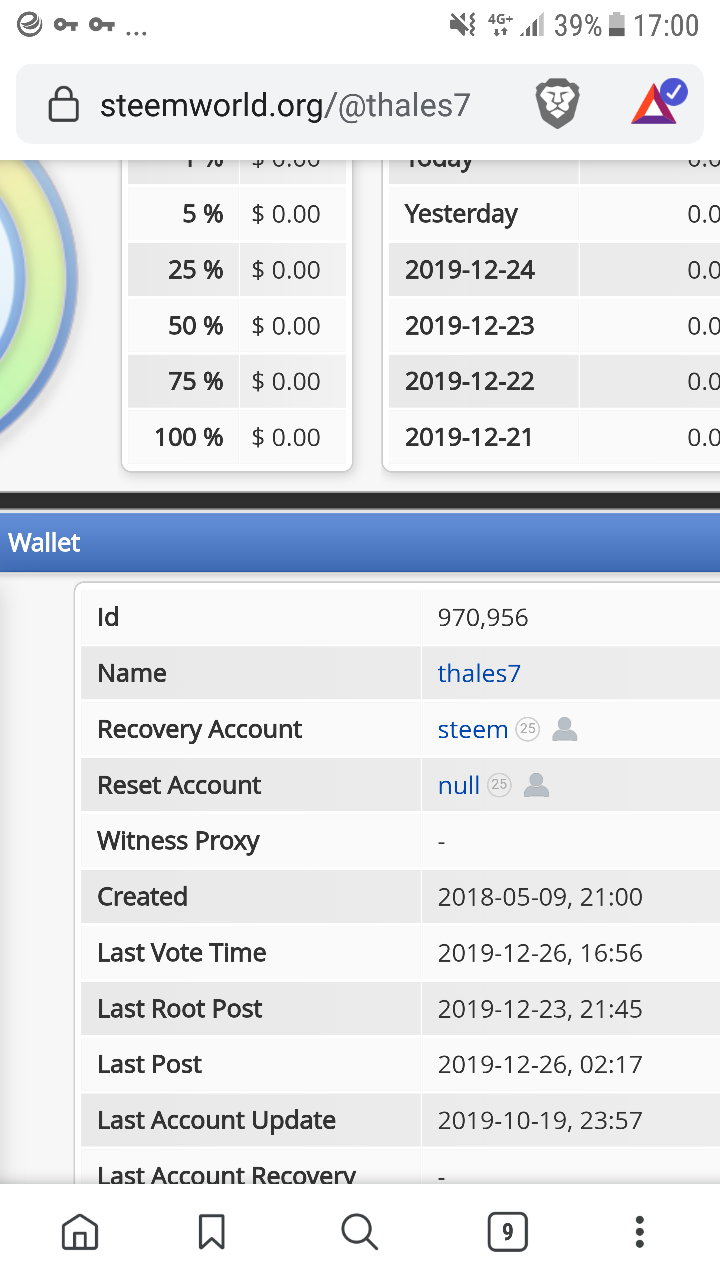Tap reputation badge next to null

click(x=499, y=786)
